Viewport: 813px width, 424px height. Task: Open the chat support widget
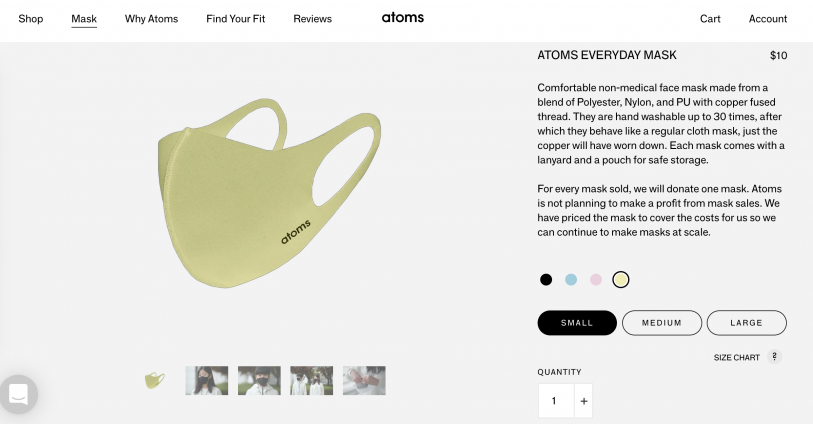(x=18, y=394)
